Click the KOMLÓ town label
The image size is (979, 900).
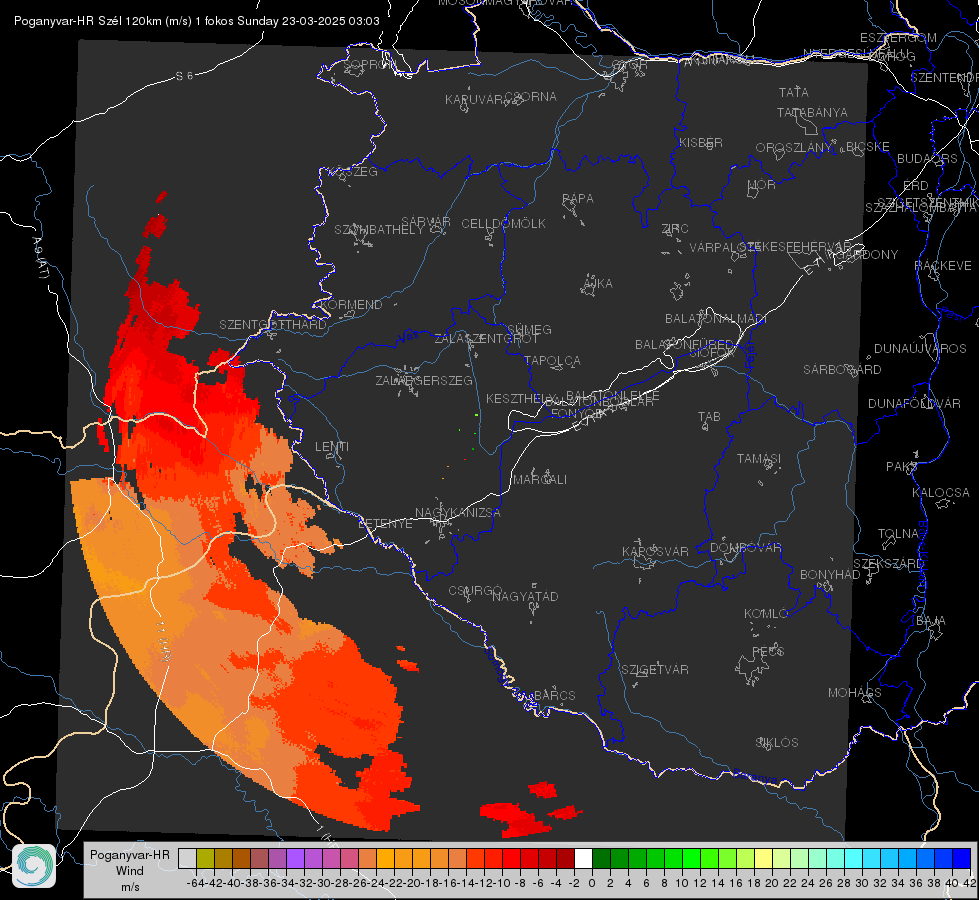coord(765,614)
